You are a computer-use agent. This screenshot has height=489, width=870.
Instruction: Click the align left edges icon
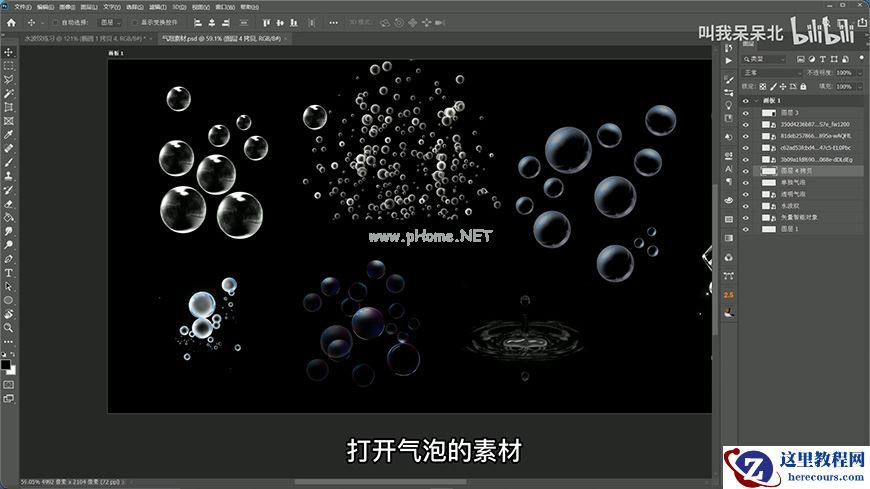tap(198, 23)
